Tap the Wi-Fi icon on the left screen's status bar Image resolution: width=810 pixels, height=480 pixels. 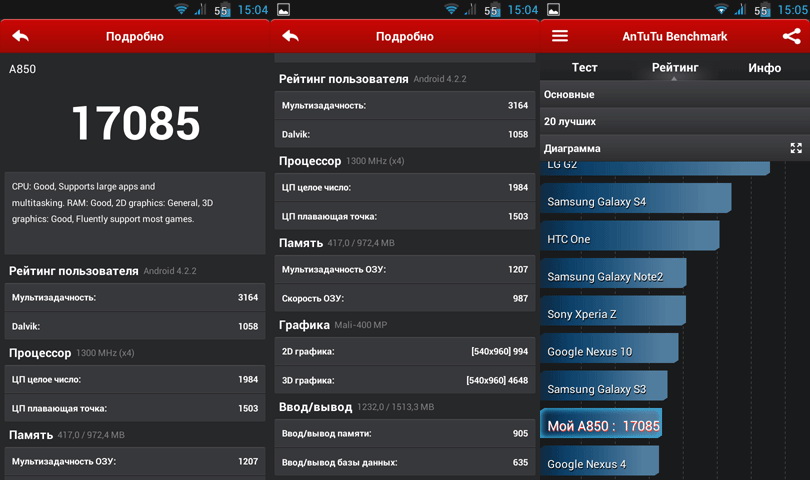181,9
